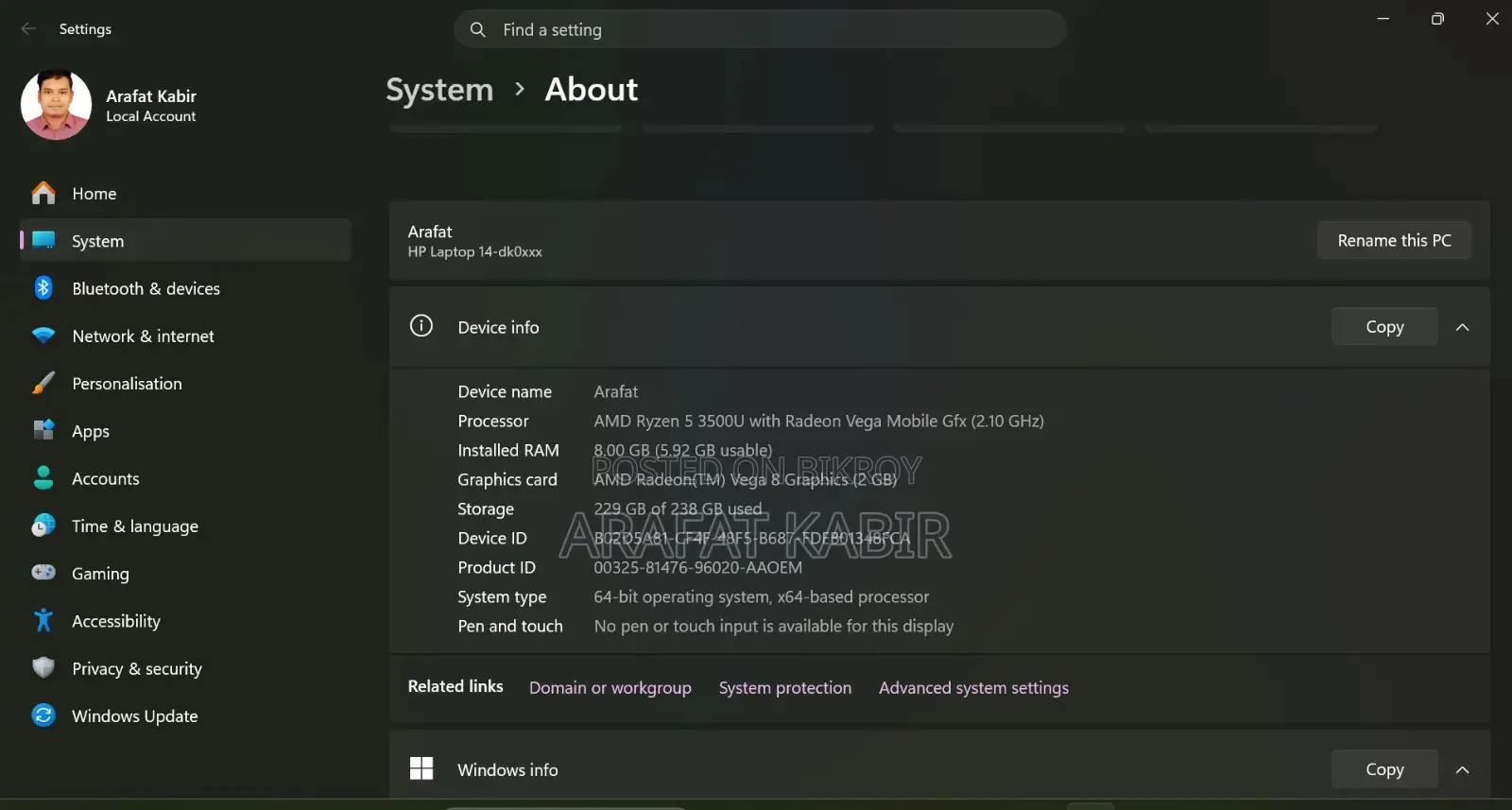Screen dimensions: 1512x810
Task: Click the search magnifier icon
Action: click(x=478, y=29)
